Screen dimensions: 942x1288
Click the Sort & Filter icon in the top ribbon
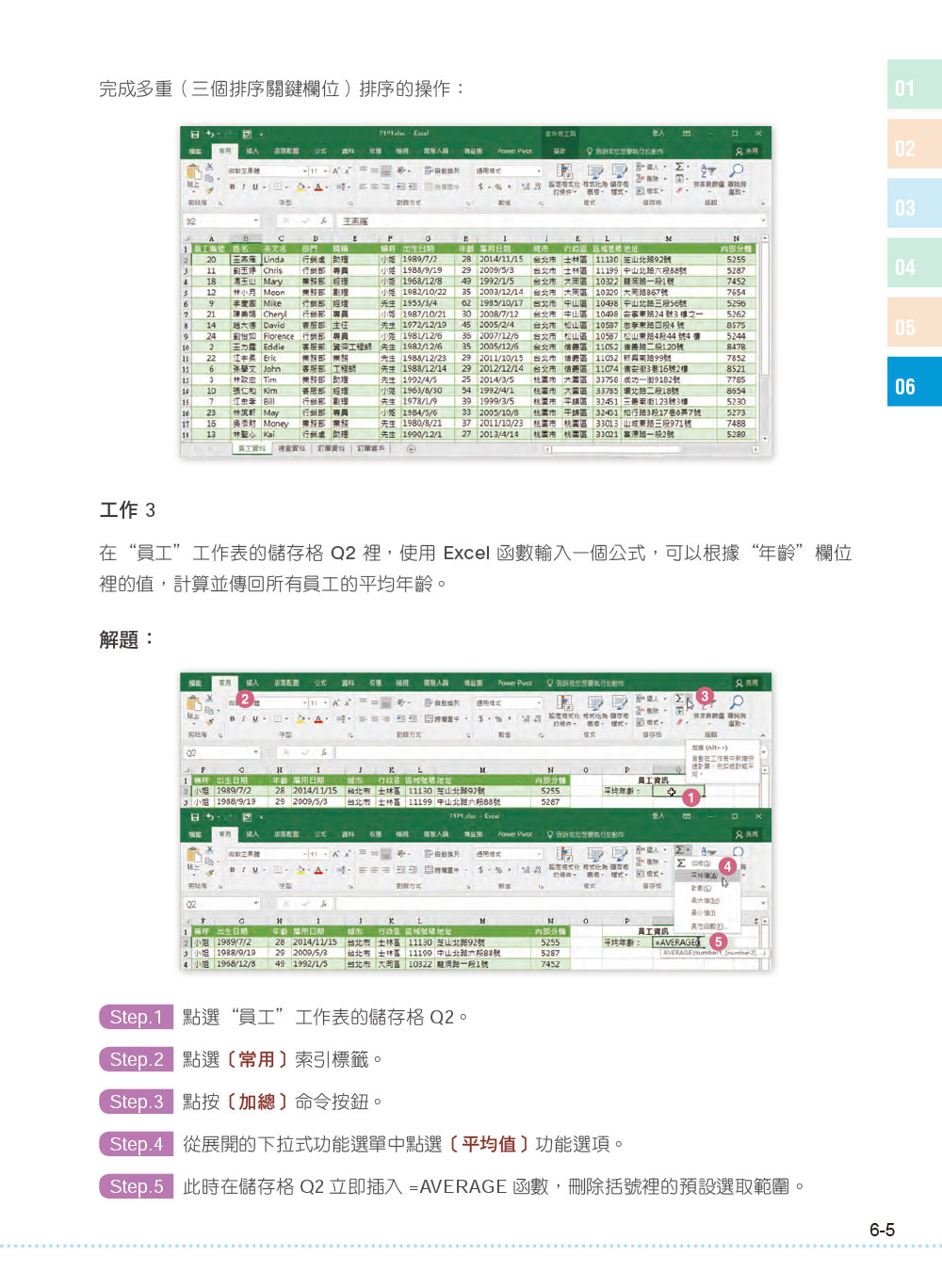coord(708,174)
